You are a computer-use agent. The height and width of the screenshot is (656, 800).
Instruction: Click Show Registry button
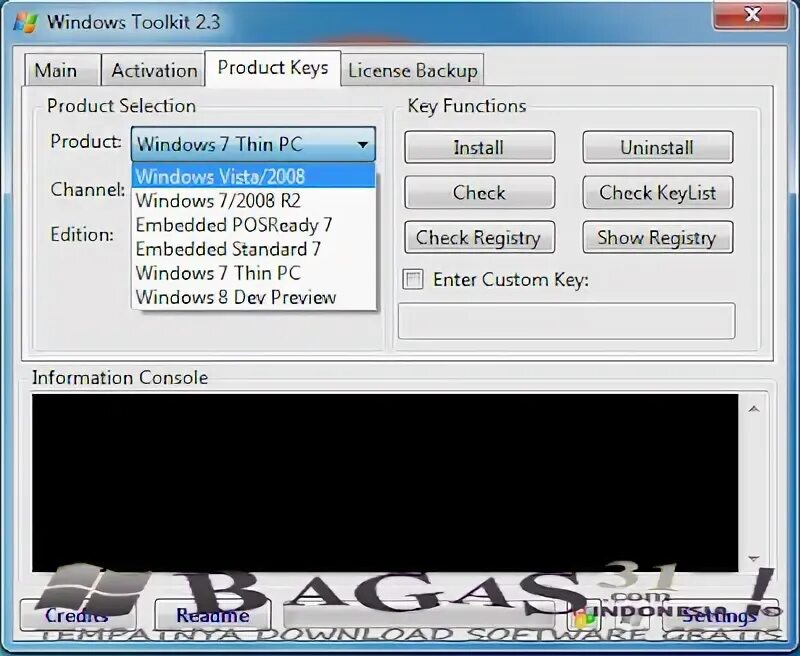(658, 237)
